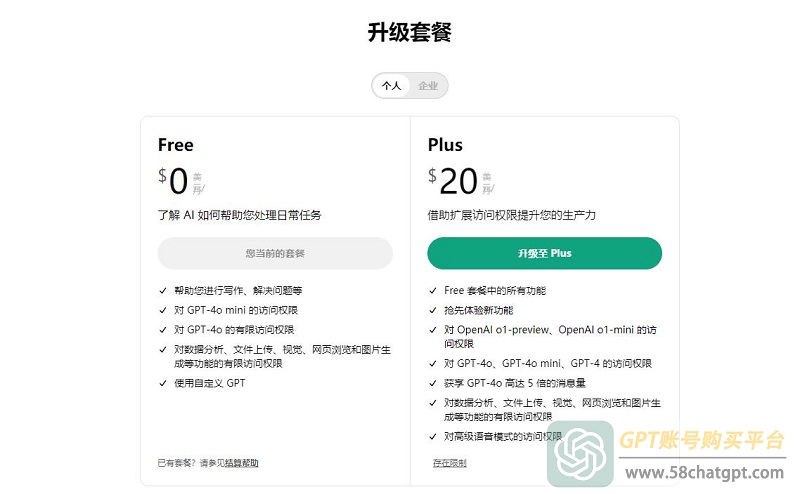Click the grayed 您当前的套餐 button
The width and height of the screenshot is (800, 494).
point(275,253)
